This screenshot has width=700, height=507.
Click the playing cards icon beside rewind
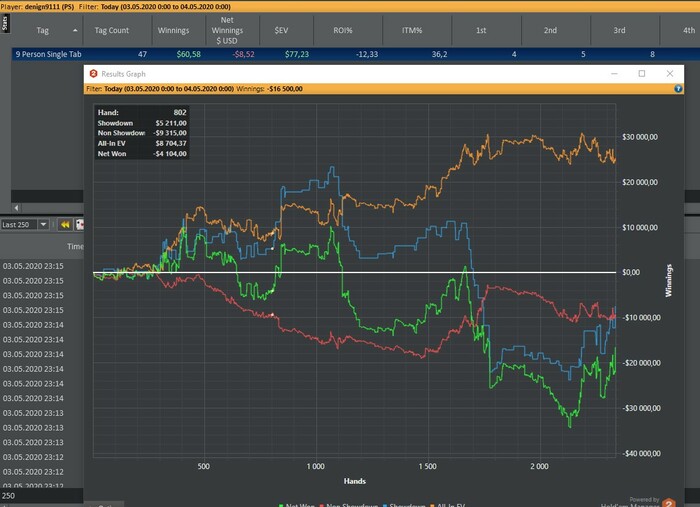80,224
